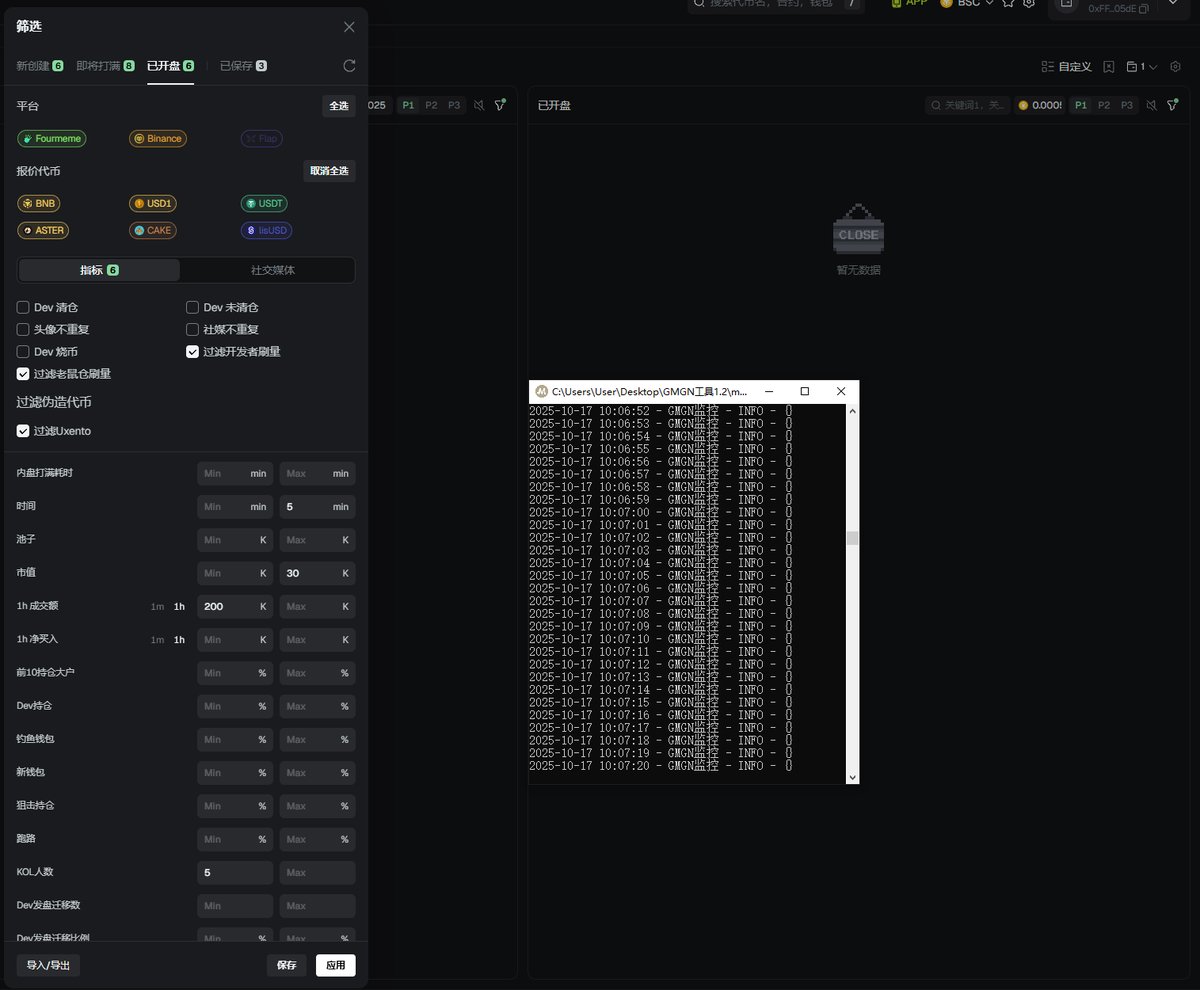
Task: Click the 应用 apply button
Action: (335, 965)
